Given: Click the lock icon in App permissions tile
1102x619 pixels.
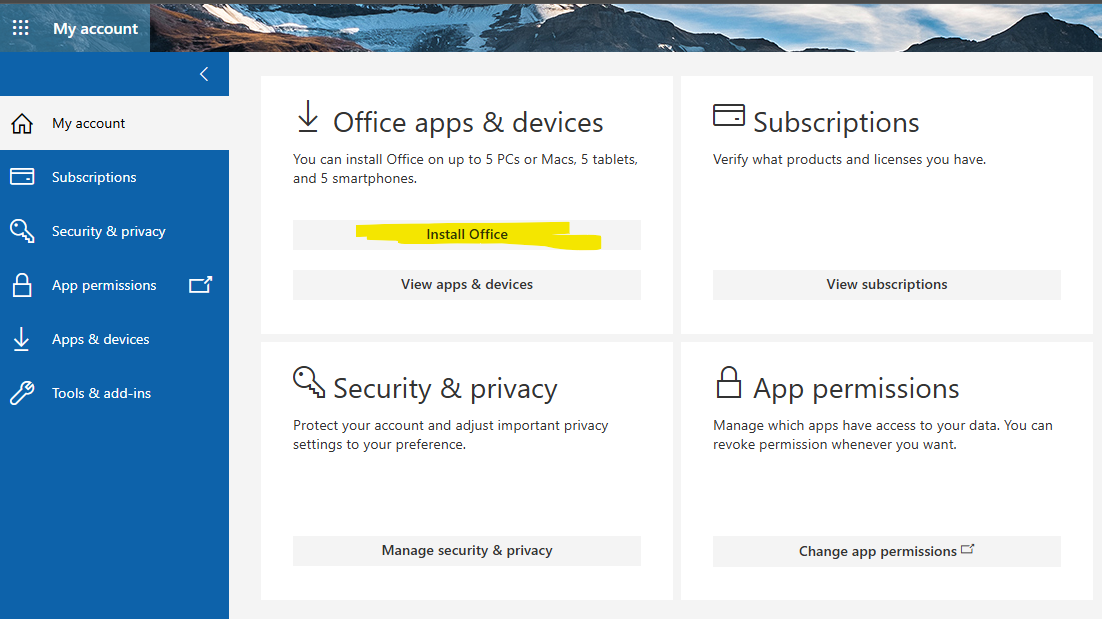Looking at the screenshot, I should (729, 382).
